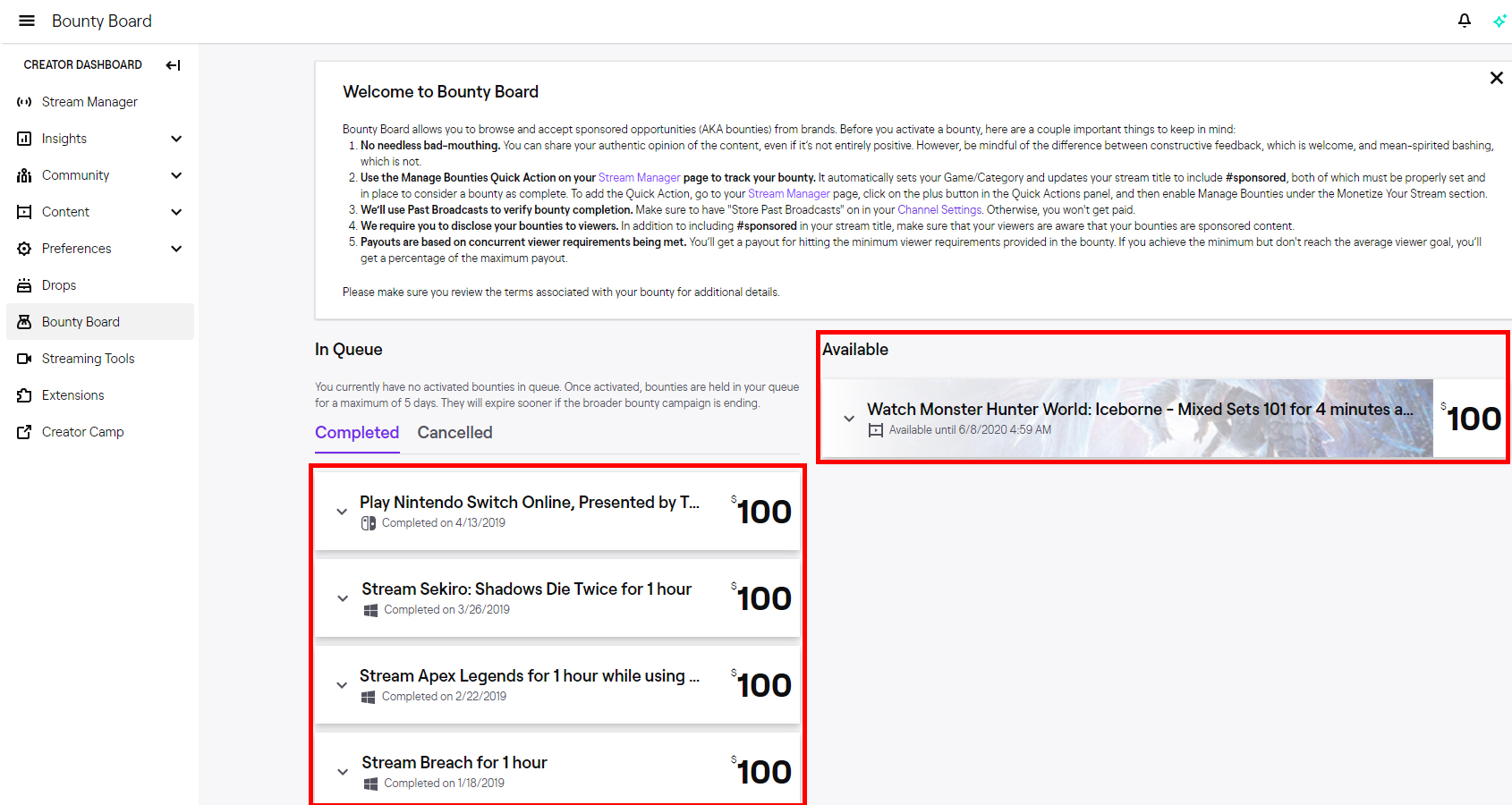Viewport: 1512px width, 805px height.
Task: Click the Creator Camp external link icon
Action: coord(24,432)
